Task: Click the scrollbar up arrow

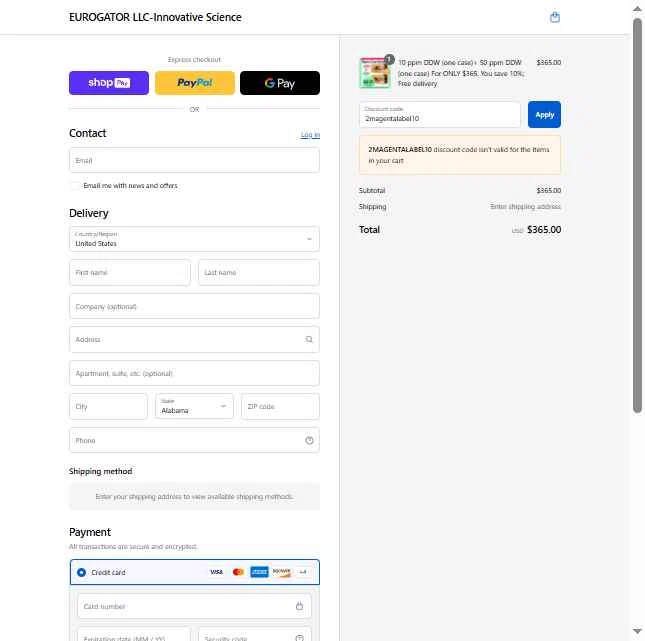Action: 638,8
